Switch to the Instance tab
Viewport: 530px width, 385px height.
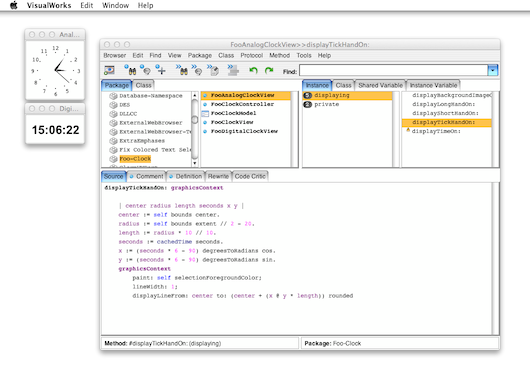317,85
